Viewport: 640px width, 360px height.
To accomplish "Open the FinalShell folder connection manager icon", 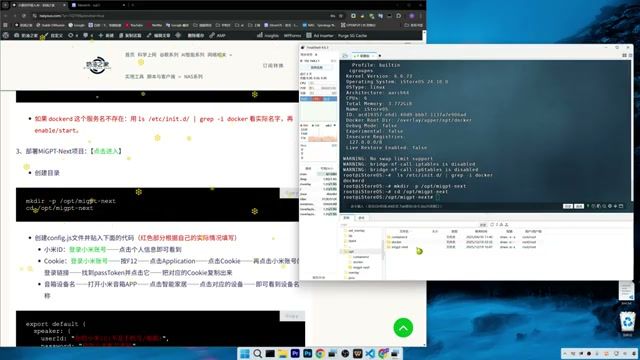I will pos(345,56).
